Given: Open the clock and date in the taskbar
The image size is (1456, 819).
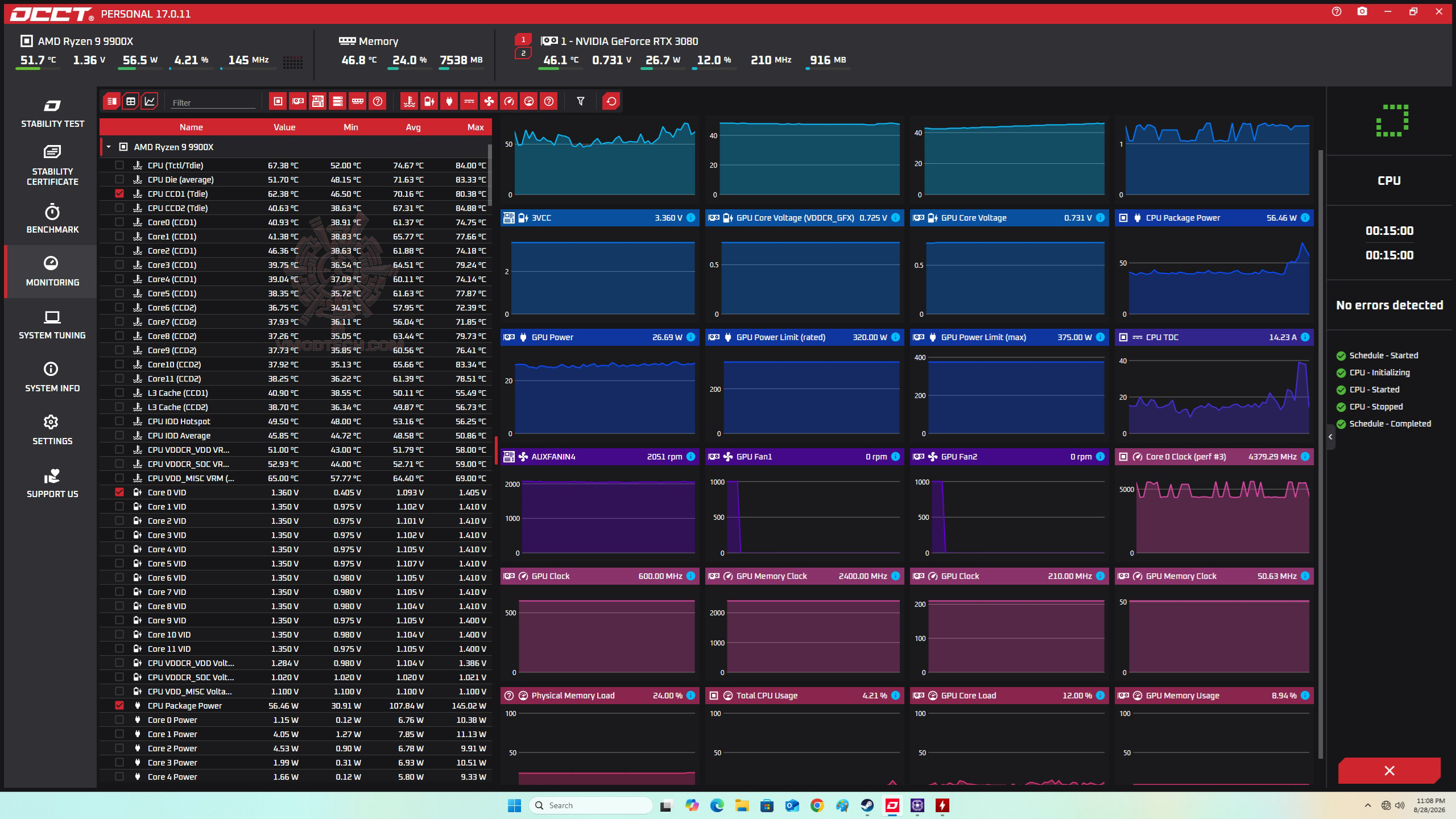Looking at the screenshot, I should (1430, 805).
